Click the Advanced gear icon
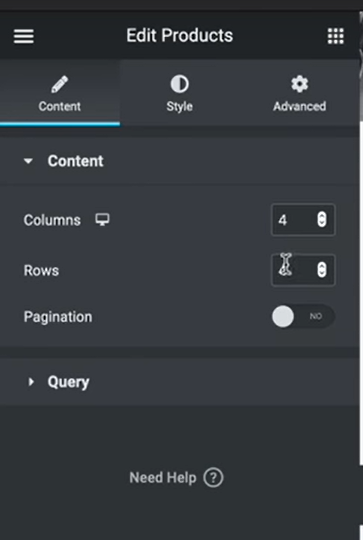Screen dimensions: 363x540 point(300,84)
